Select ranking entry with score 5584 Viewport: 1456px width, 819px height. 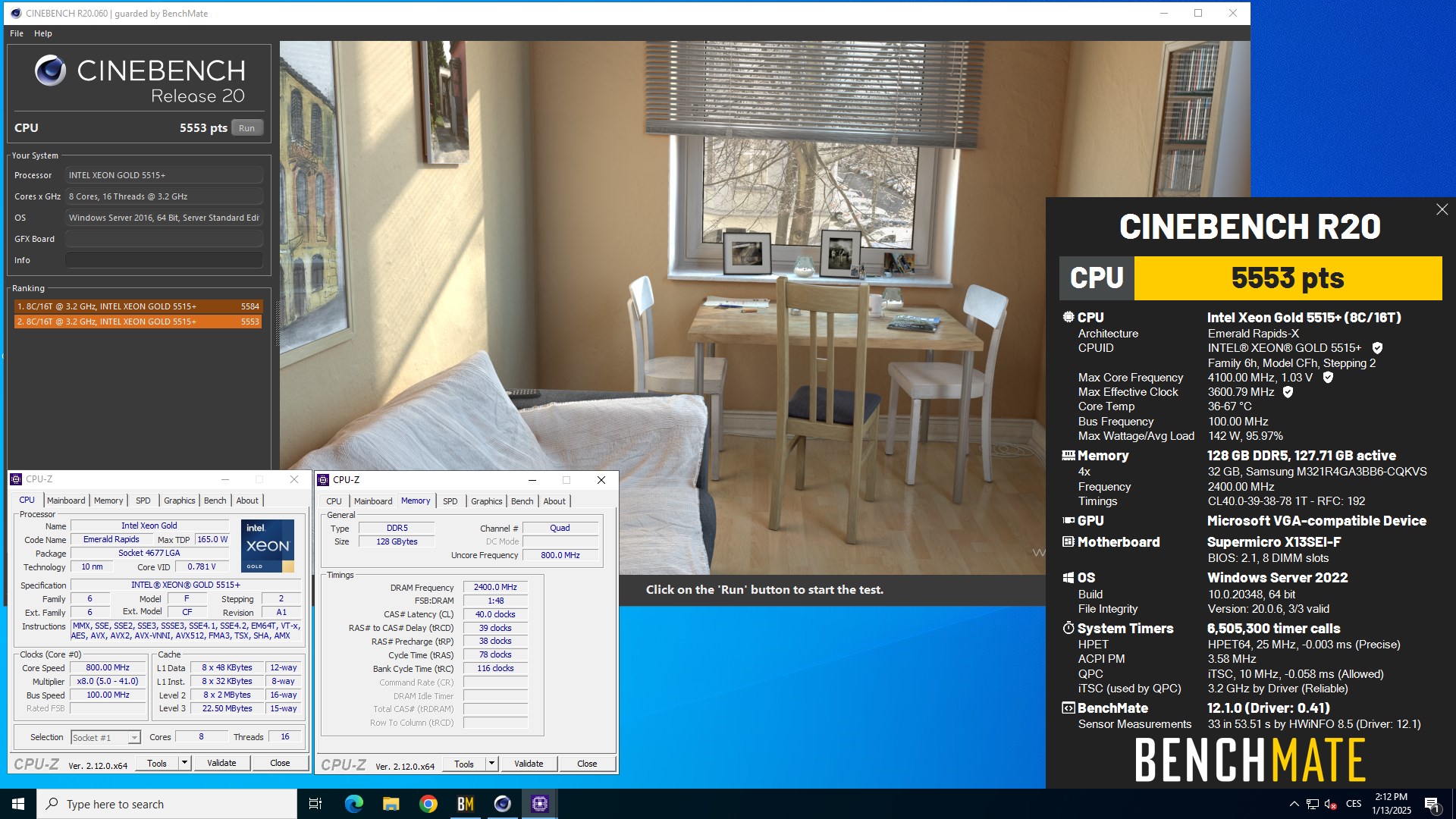(138, 306)
